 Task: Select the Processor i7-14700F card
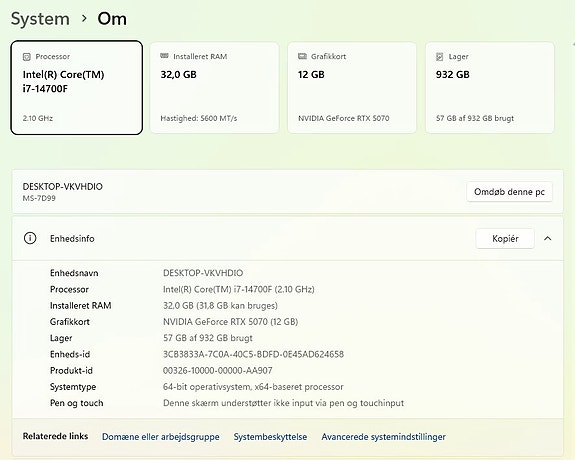coord(77,87)
